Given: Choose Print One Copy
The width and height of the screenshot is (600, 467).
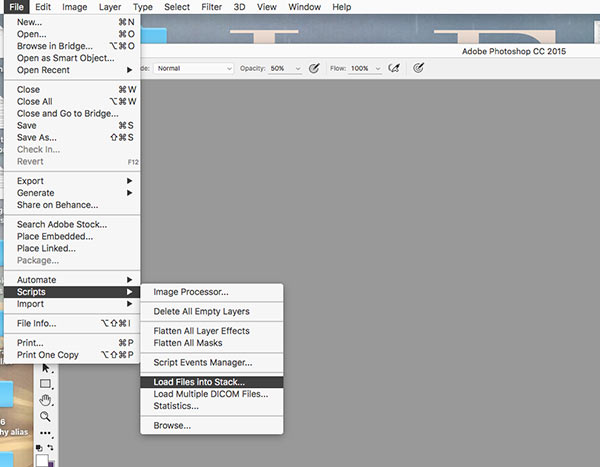Looking at the screenshot, I should pyautogui.click(x=72, y=355).
